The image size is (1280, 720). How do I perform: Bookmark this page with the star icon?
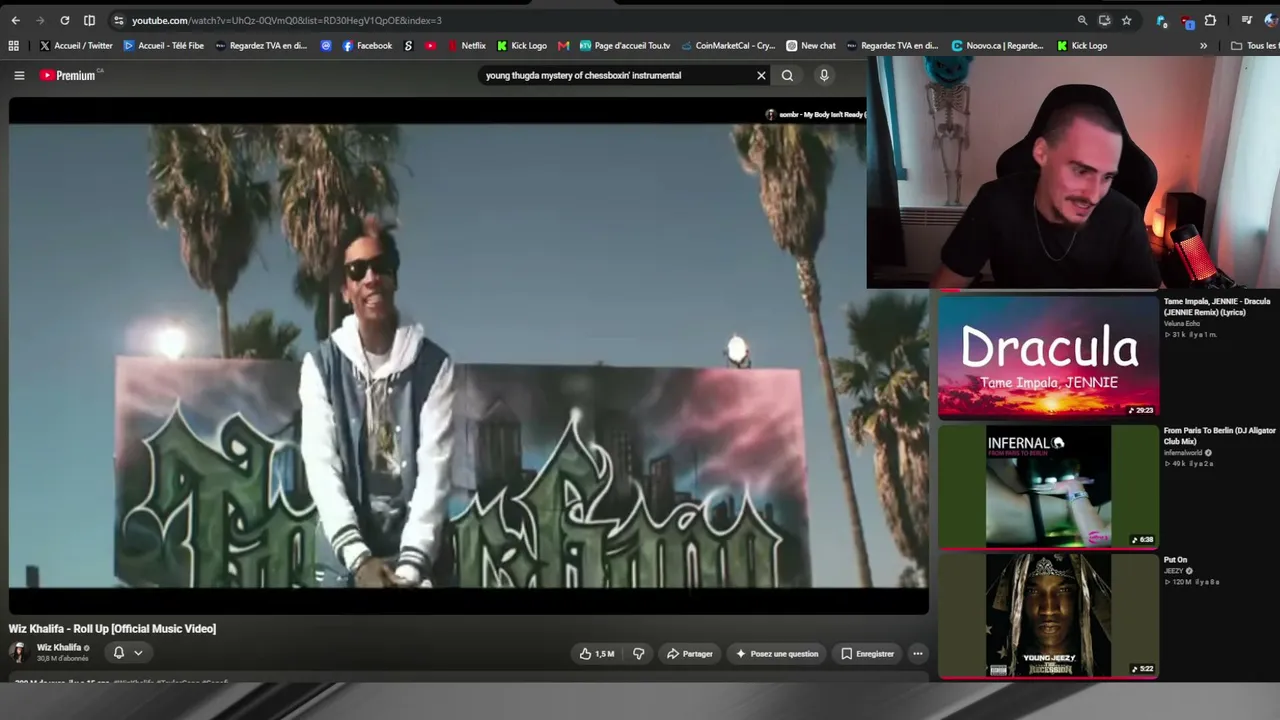point(1126,20)
